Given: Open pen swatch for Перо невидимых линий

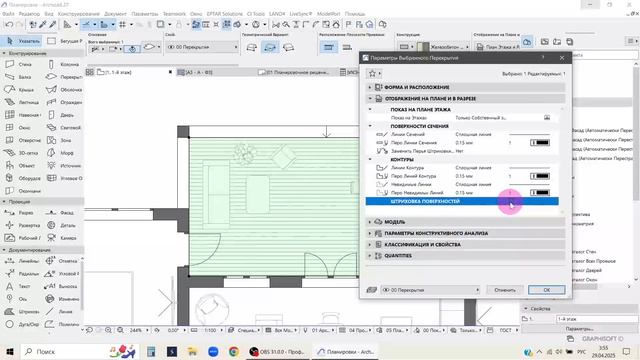Looking at the screenshot, I should click(x=540, y=192).
